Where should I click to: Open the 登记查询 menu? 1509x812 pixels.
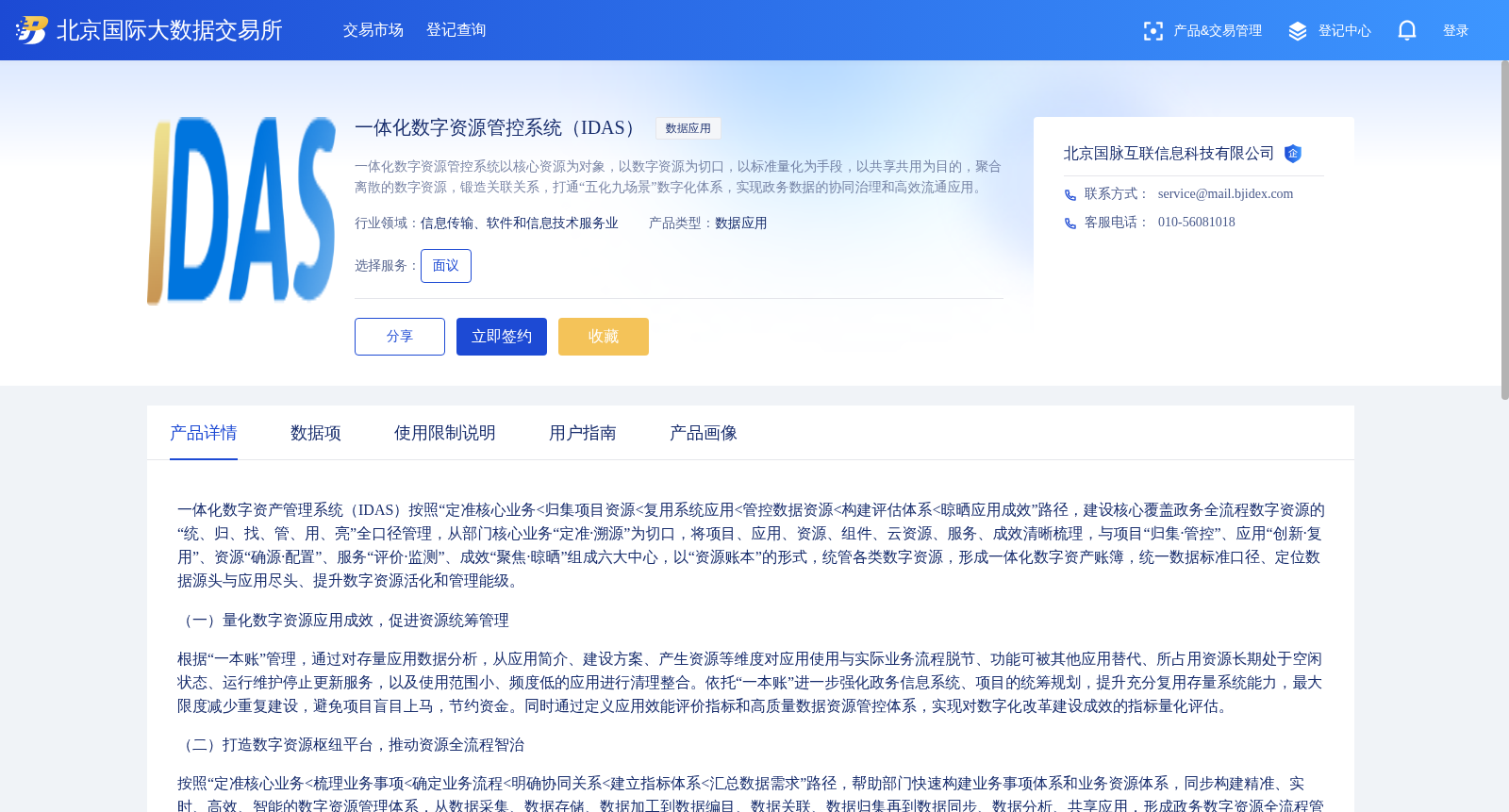pos(456,30)
